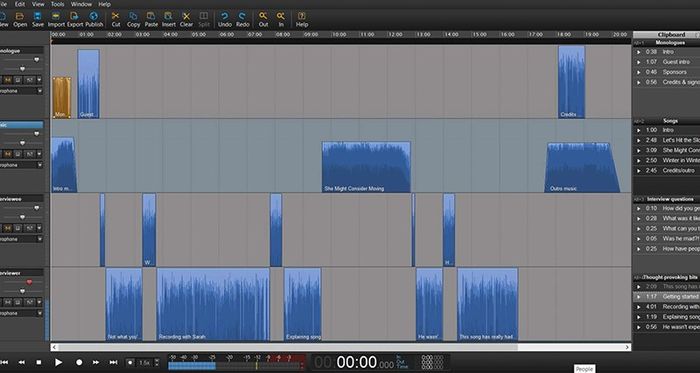Click the red volume slider handle on Interviewer track
This screenshot has height=373, width=700.
pyautogui.click(x=29, y=282)
